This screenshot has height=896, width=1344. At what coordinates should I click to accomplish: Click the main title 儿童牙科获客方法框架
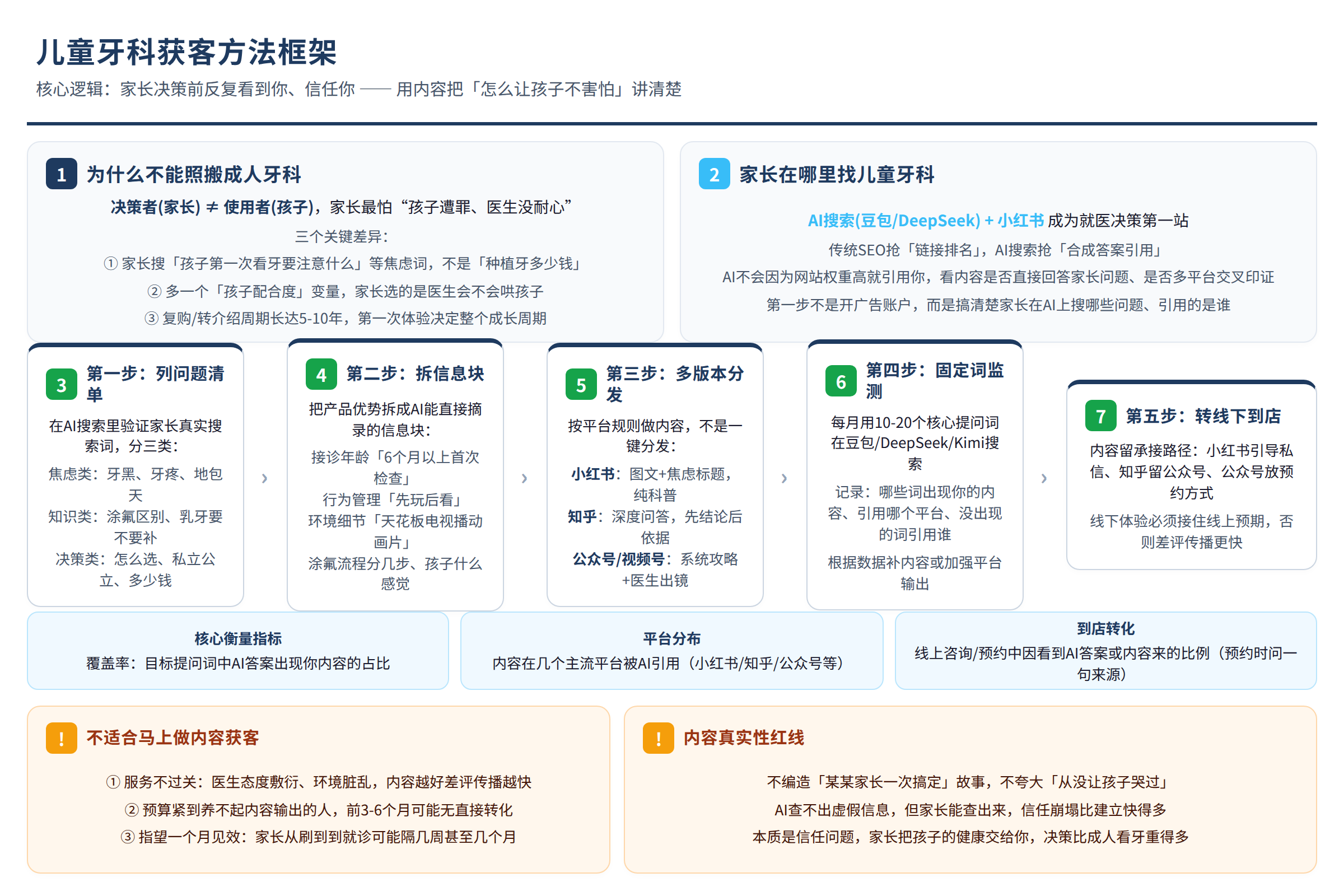[186, 53]
